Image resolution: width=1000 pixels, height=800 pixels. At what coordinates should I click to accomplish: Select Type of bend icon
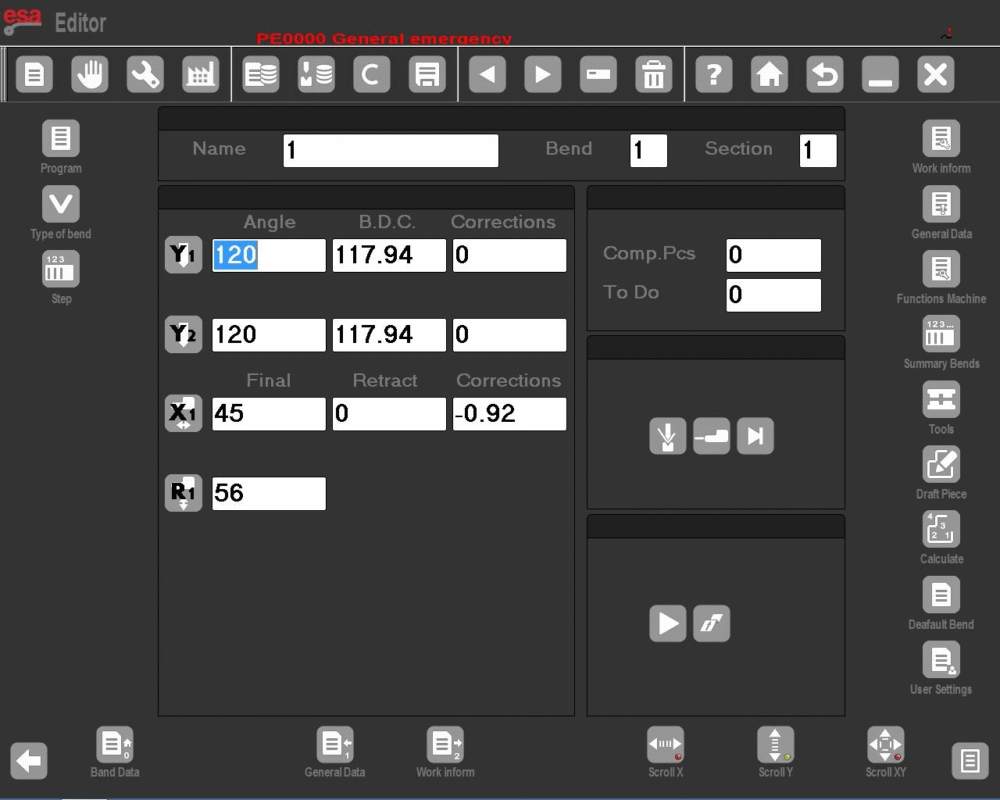coord(61,205)
